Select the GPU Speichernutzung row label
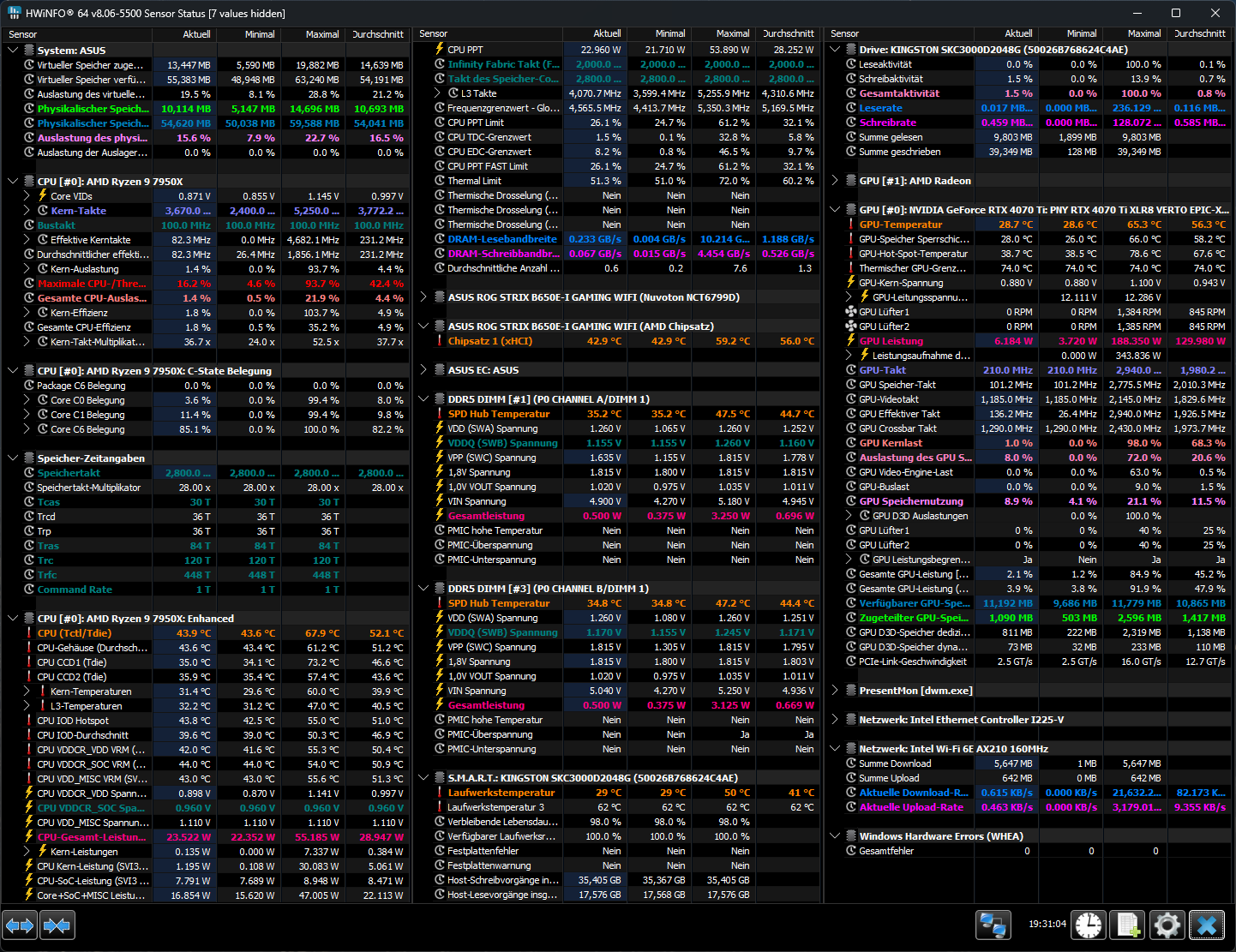1236x952 pixels. click(x=911, y=501)
